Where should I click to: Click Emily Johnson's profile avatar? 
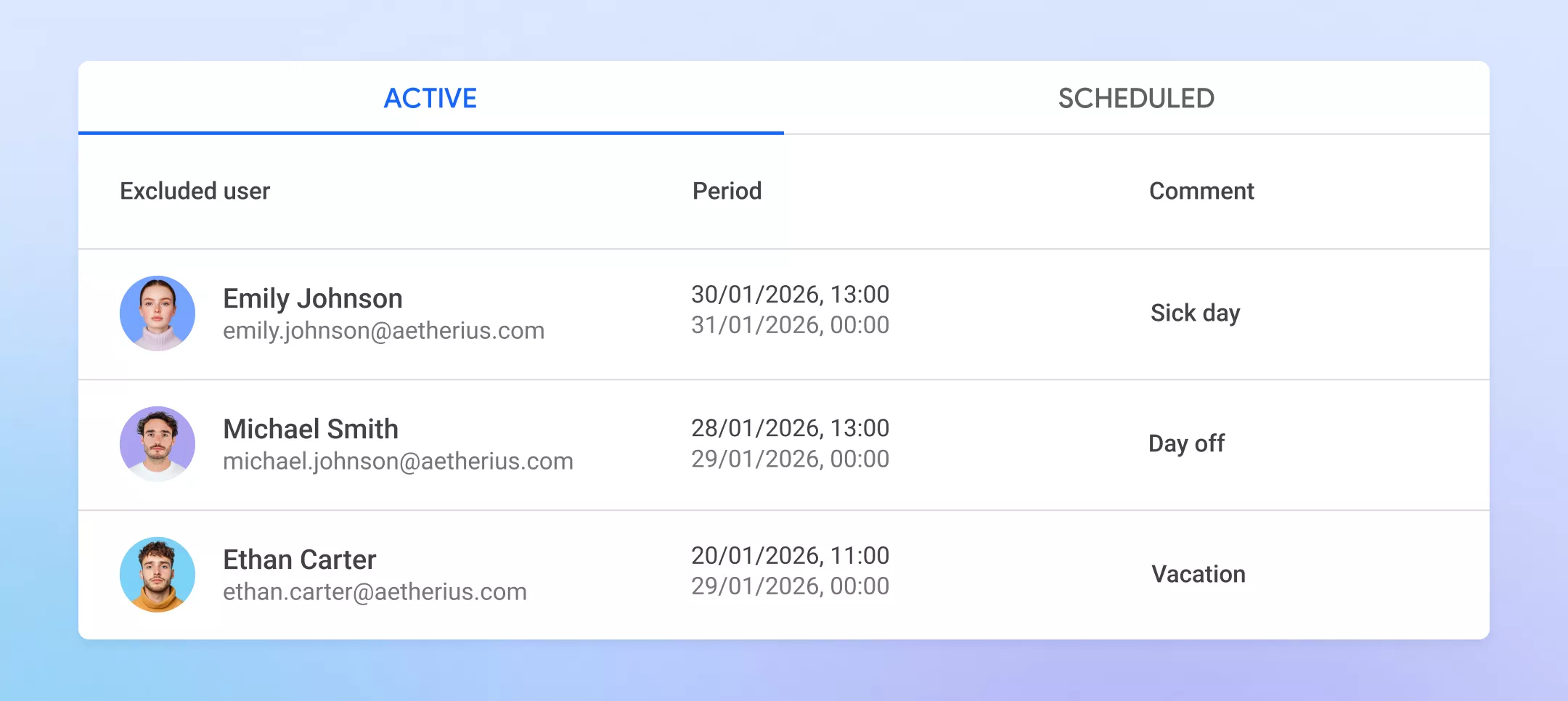tap(158, 313)
